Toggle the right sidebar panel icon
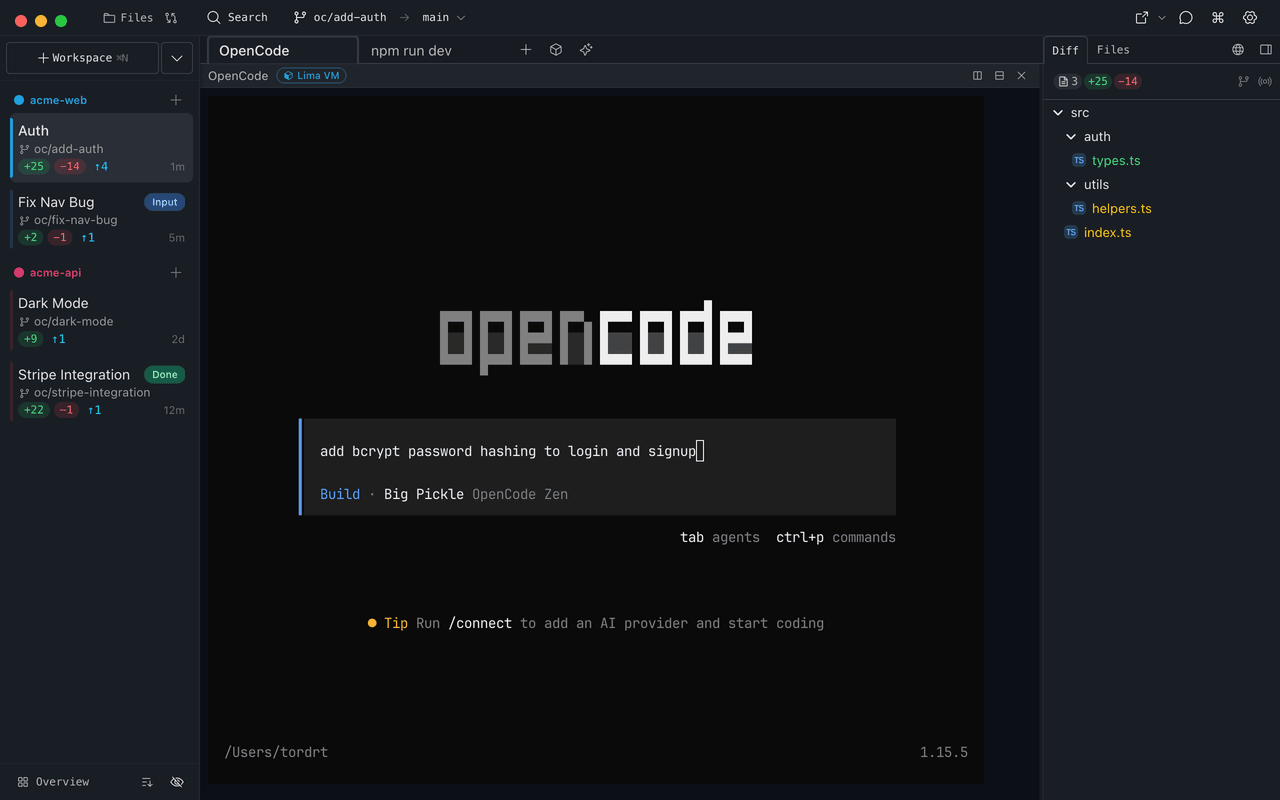This screenshot has width=1280, height=800. [1266, 49]
